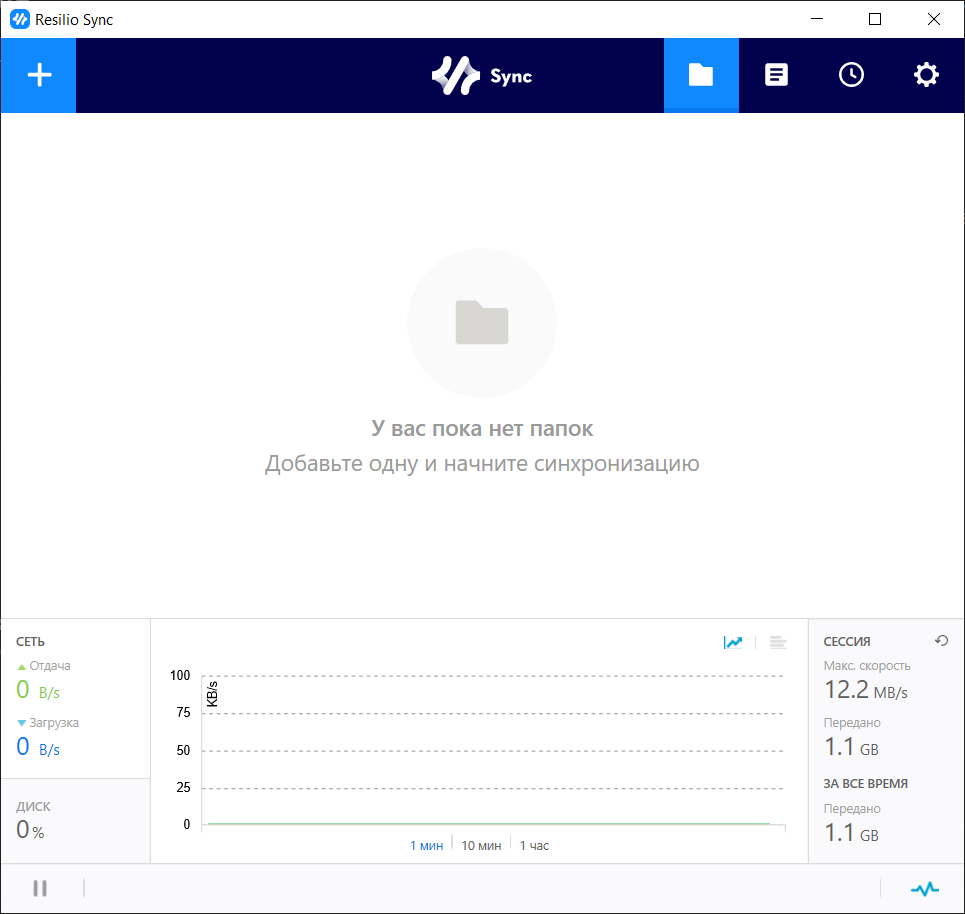
Task: Select the 1 мин graph interval
Action: [426, 845]
